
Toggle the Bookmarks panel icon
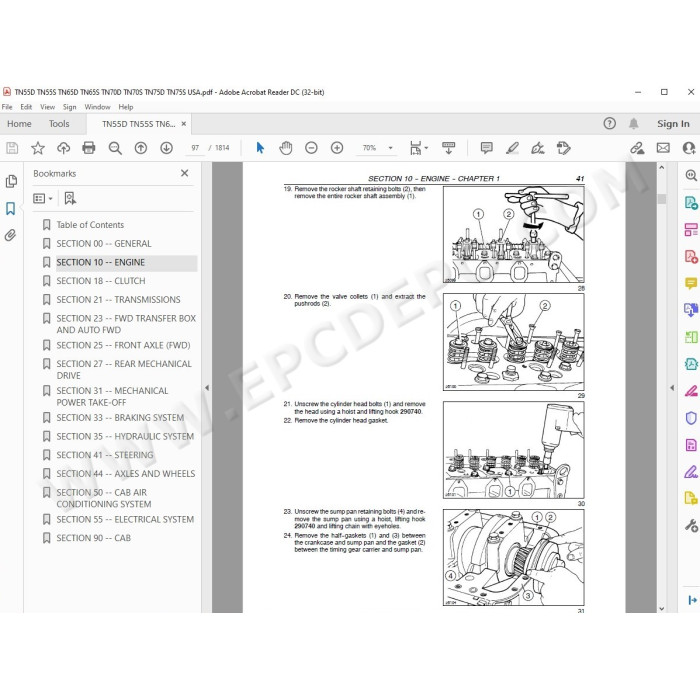11,208
